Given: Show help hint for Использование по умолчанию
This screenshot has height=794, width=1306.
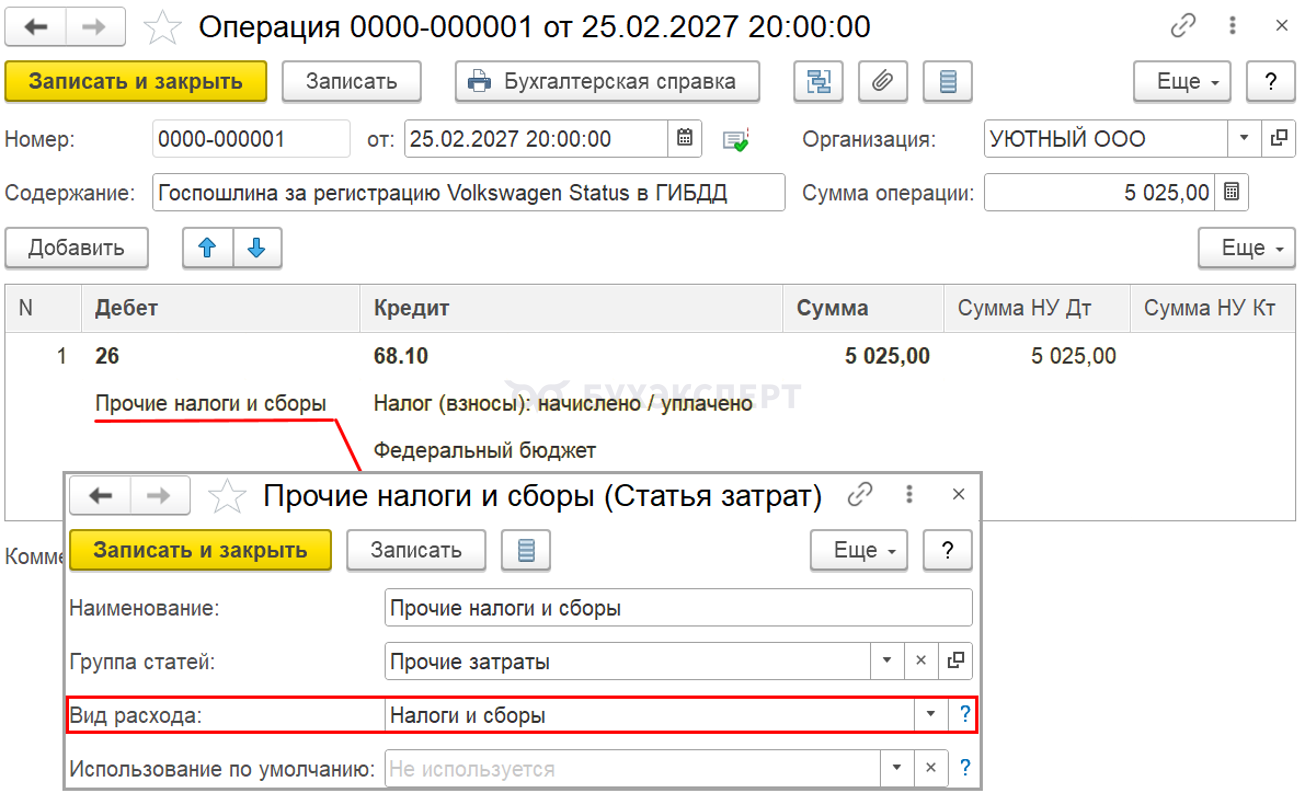Looking at the screenshot, I should [964, 768].
